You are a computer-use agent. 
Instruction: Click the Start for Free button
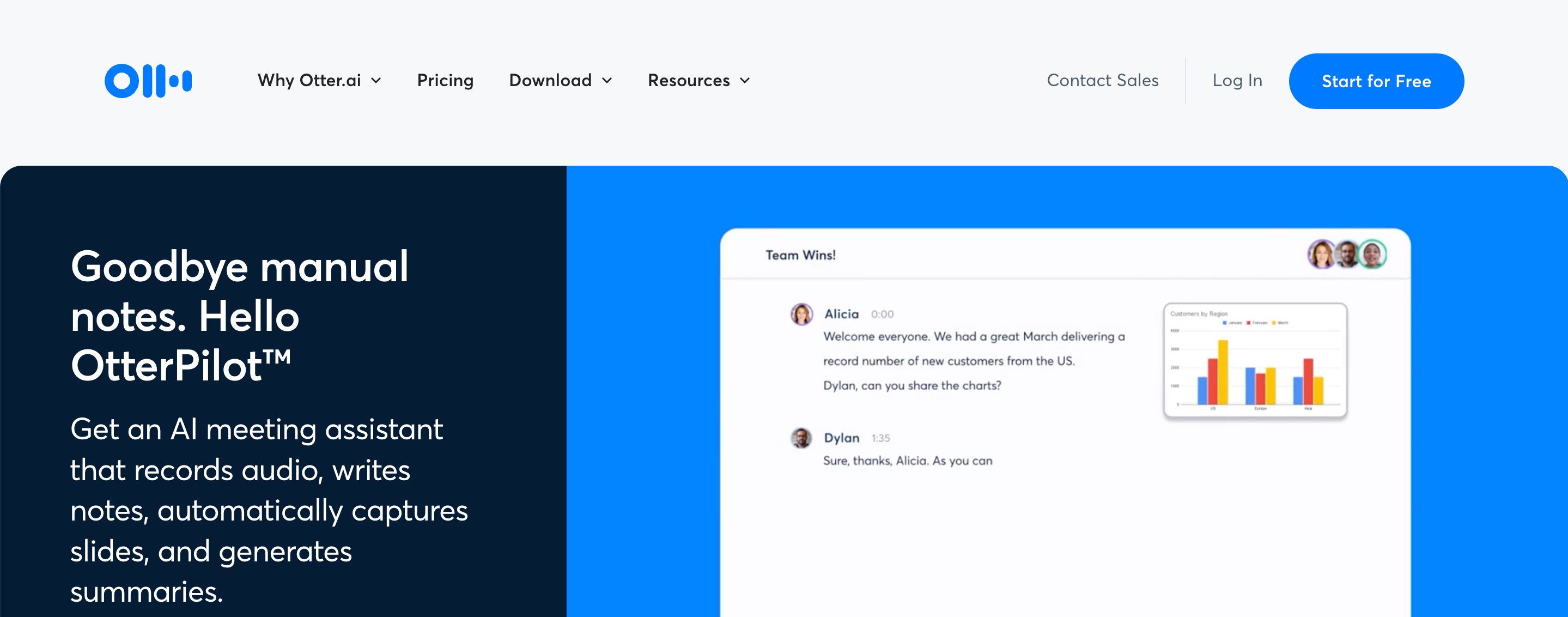coord(1376,81)
